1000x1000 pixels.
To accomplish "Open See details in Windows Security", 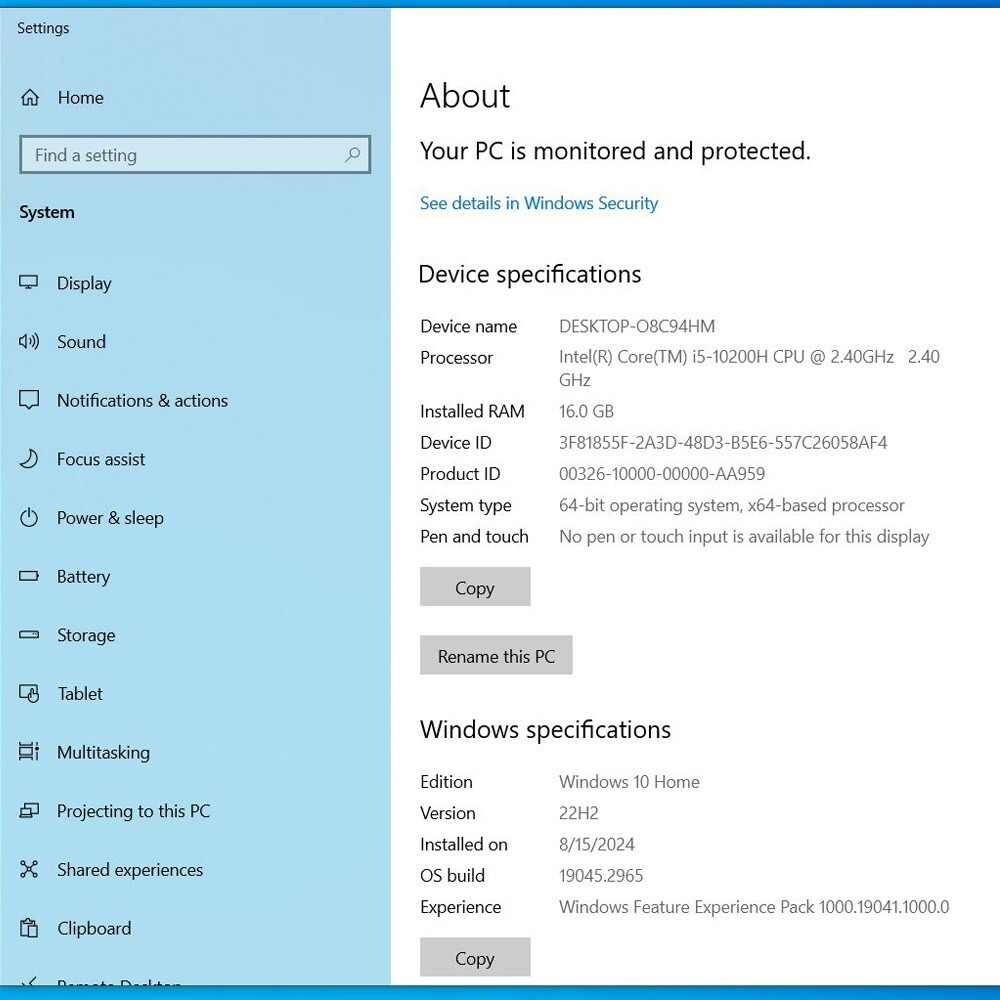I will point(539,203).
